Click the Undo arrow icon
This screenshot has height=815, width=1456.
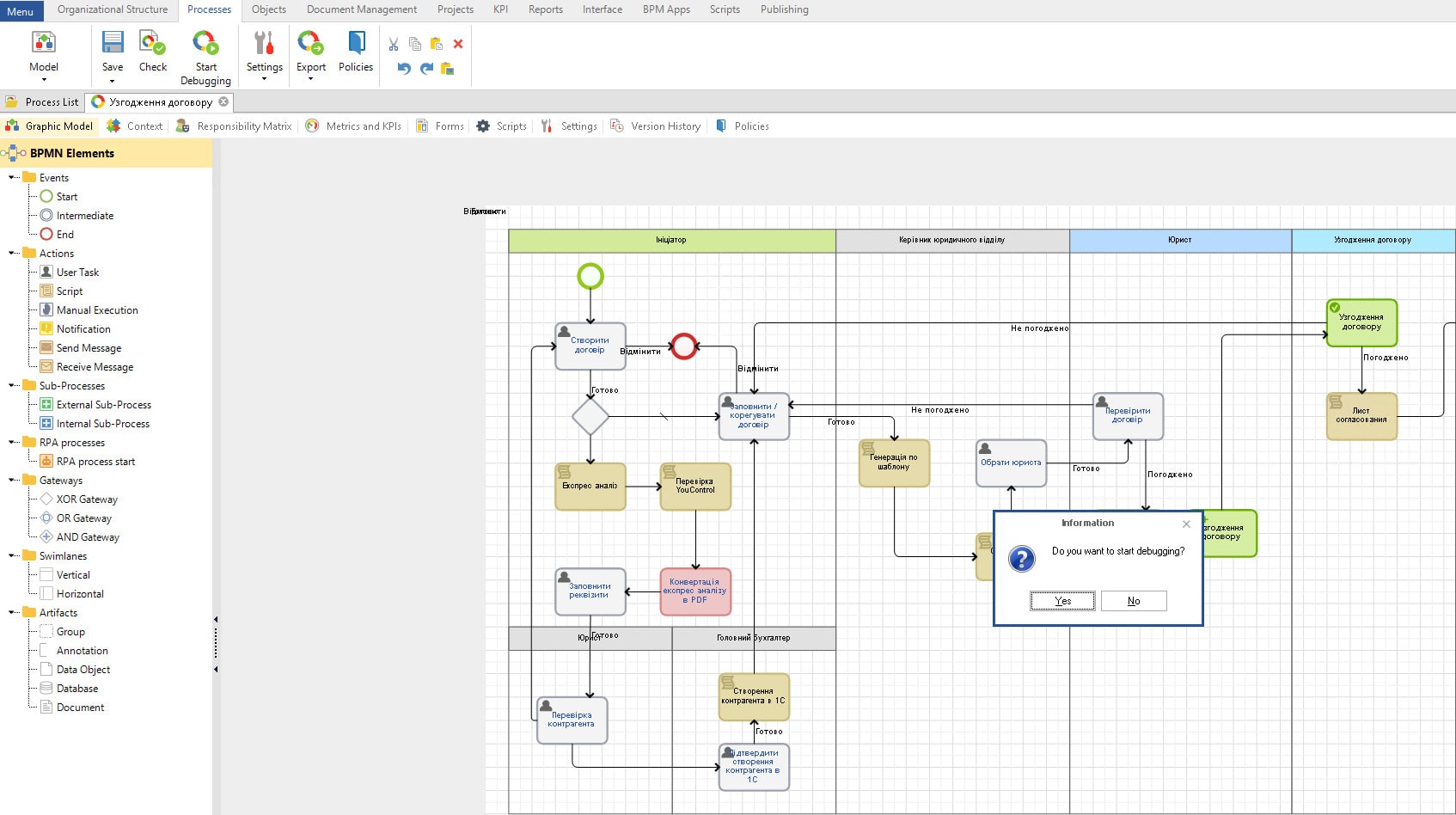(404, 69)
